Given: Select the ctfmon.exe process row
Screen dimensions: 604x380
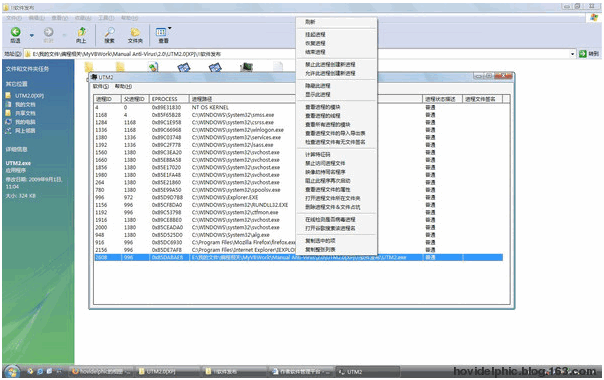Looking at the screenshot, I should coord(299,212).
